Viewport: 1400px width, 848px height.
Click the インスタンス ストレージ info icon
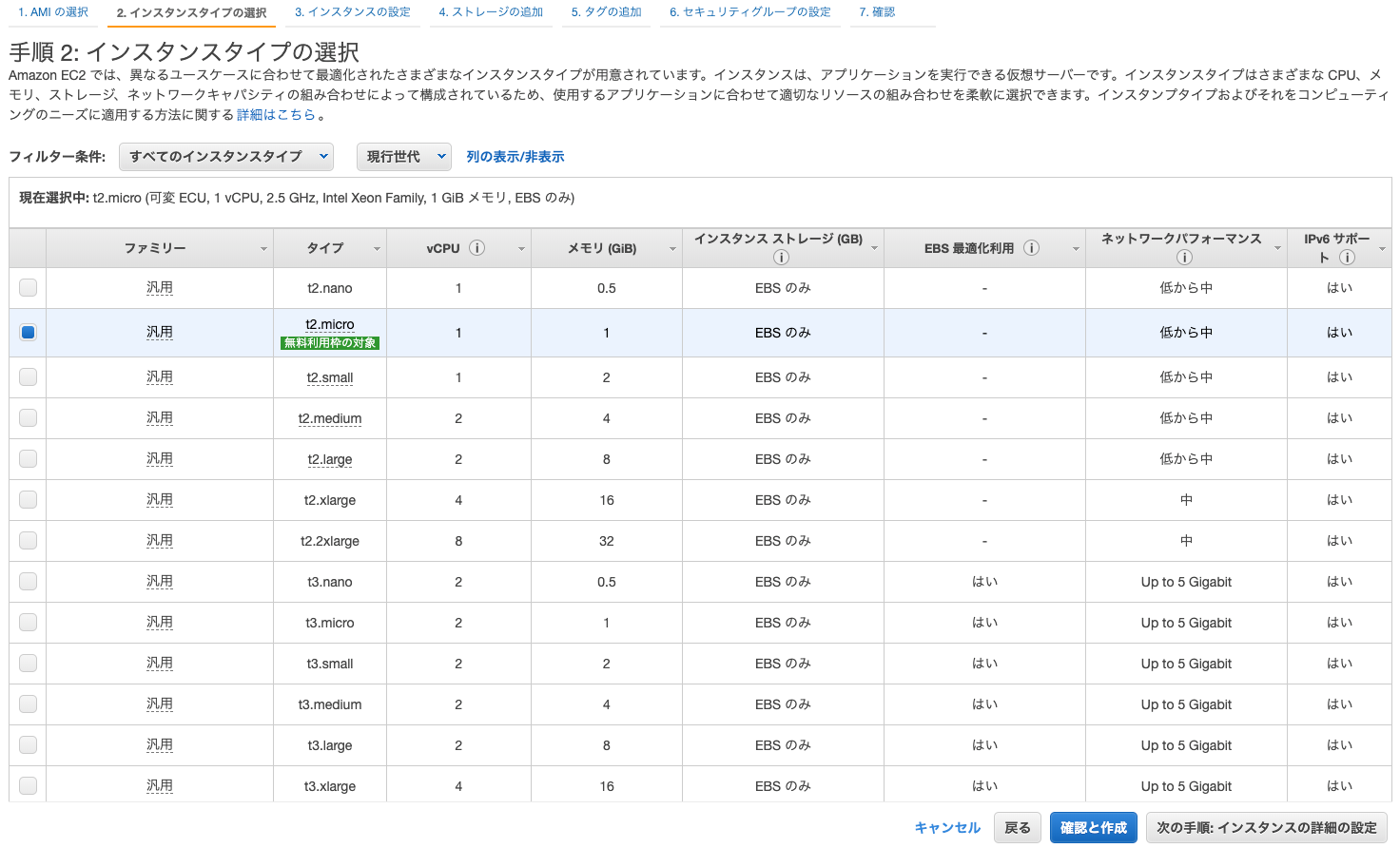pos(783,255)
